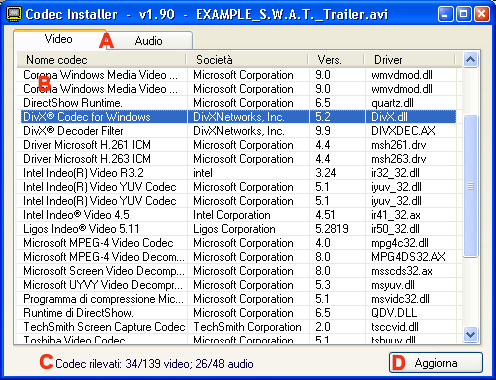Screen dimensions: 496x380
Task: Switch to the Audio tab
Action: [149, 41]
